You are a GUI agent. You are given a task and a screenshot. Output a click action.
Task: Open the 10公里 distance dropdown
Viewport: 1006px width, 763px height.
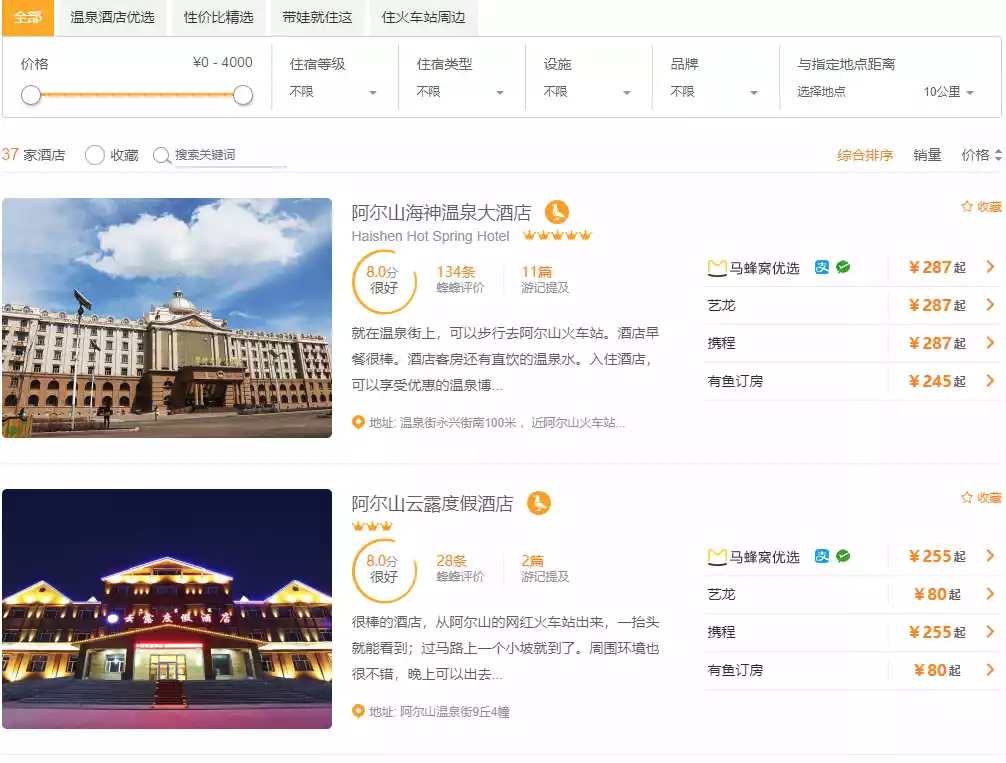pyautogui.click(x=948, y=92)
